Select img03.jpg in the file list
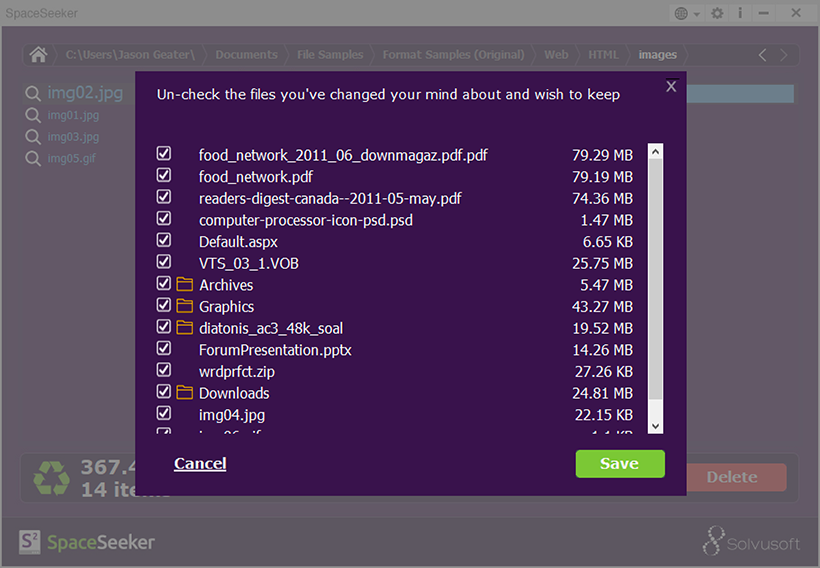The image size is (820, 568). pyautogui.click(x=73, y=137)
